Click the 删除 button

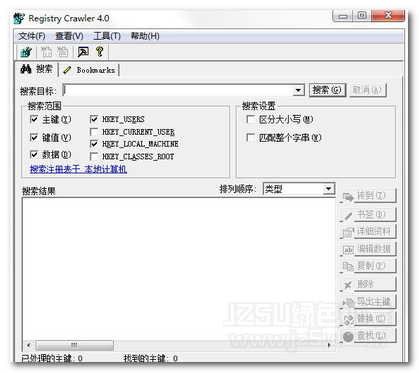pyautogui.click(x=368, y=284)
